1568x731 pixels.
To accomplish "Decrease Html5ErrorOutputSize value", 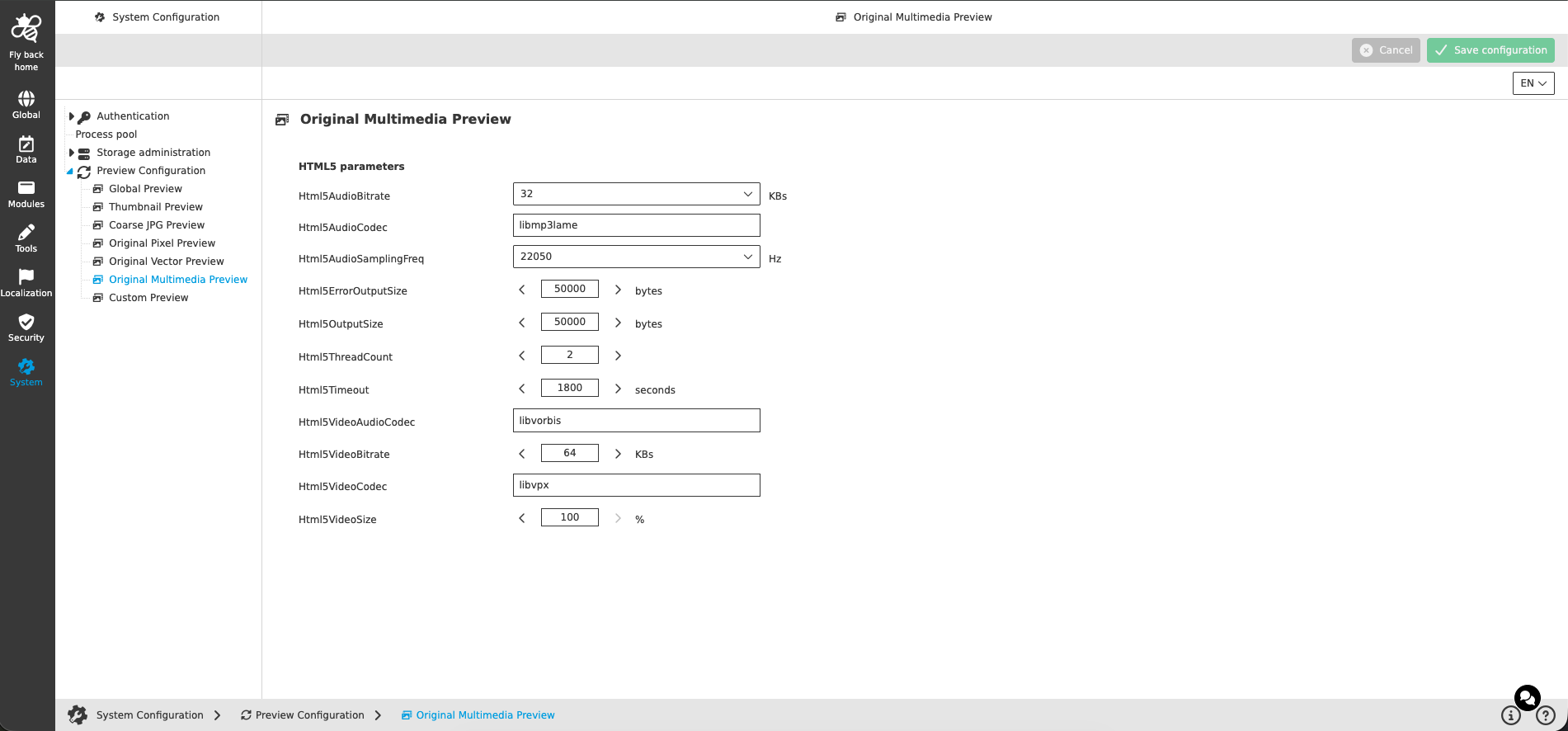I will 522,290.
